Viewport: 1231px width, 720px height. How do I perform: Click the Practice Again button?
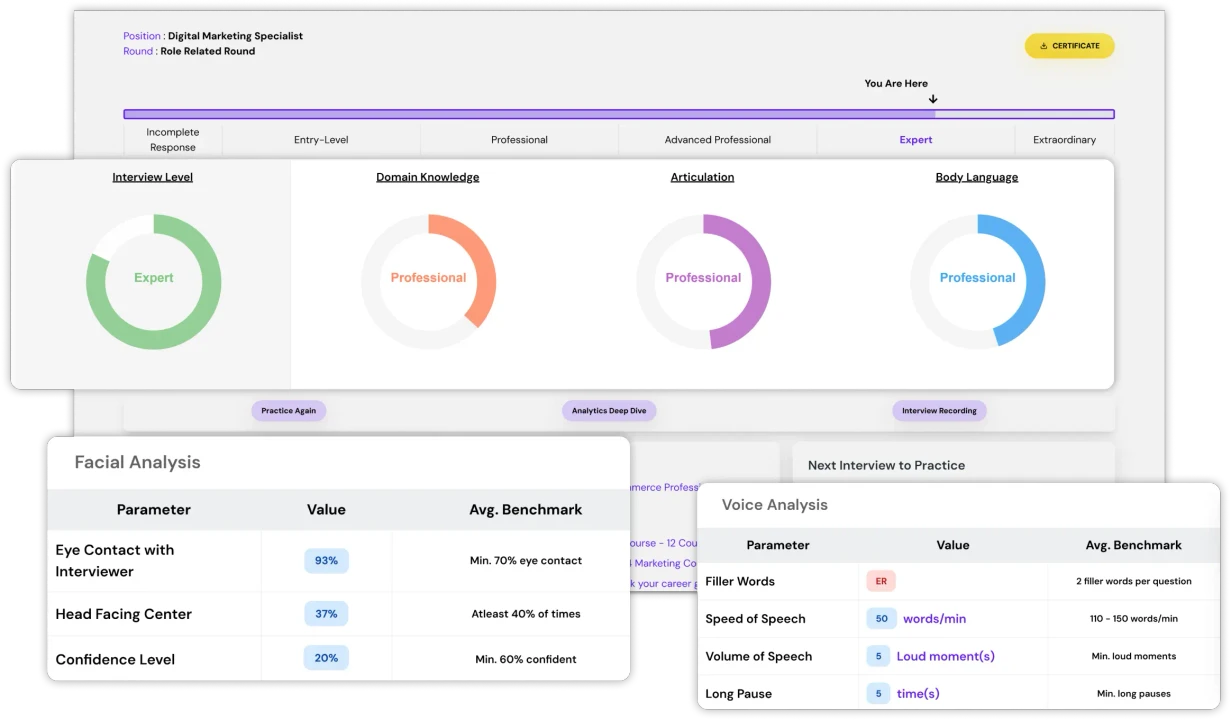coord(288,411)
